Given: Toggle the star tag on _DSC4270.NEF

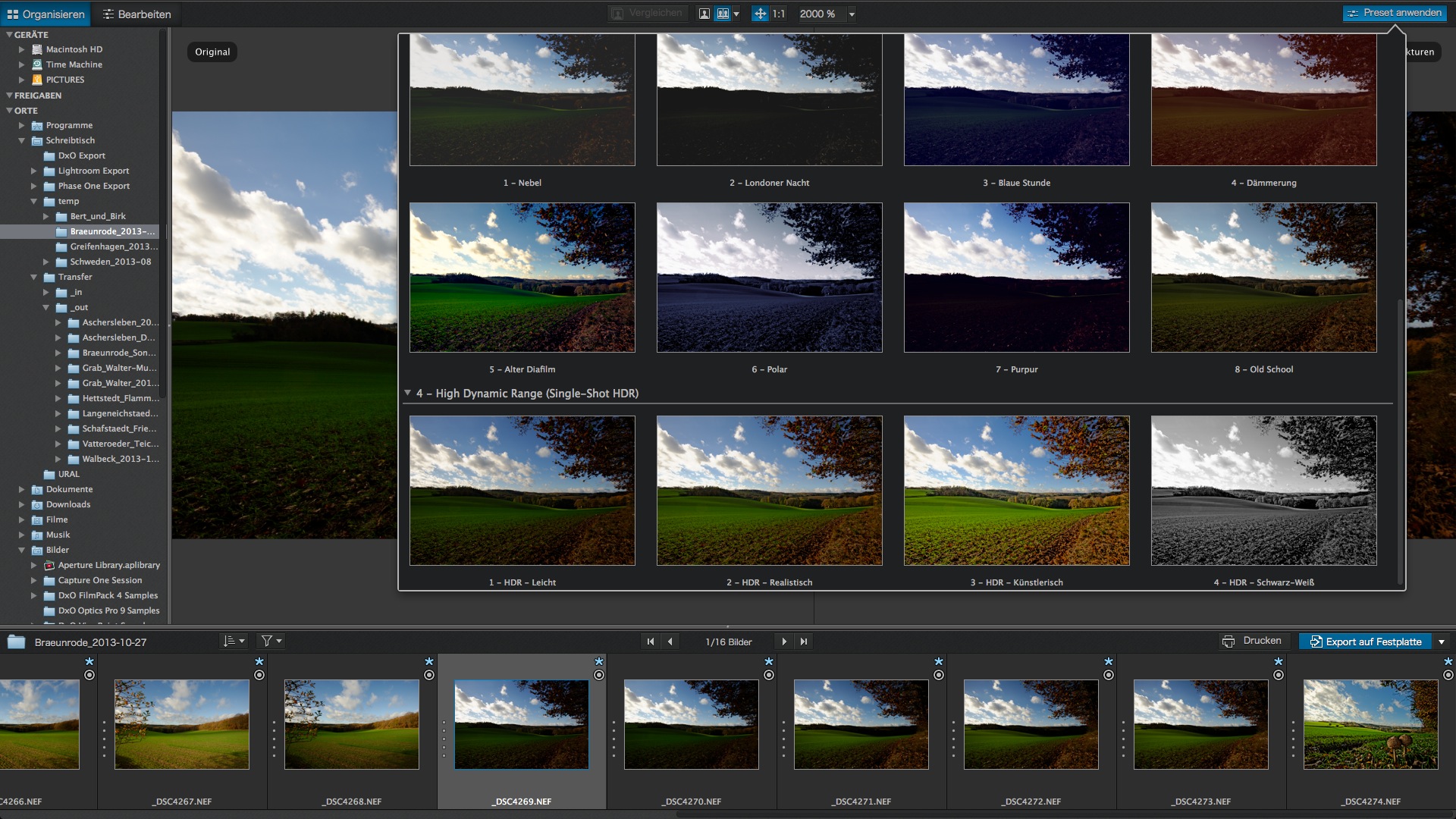Looking at the screenshot, I should 769,662.
